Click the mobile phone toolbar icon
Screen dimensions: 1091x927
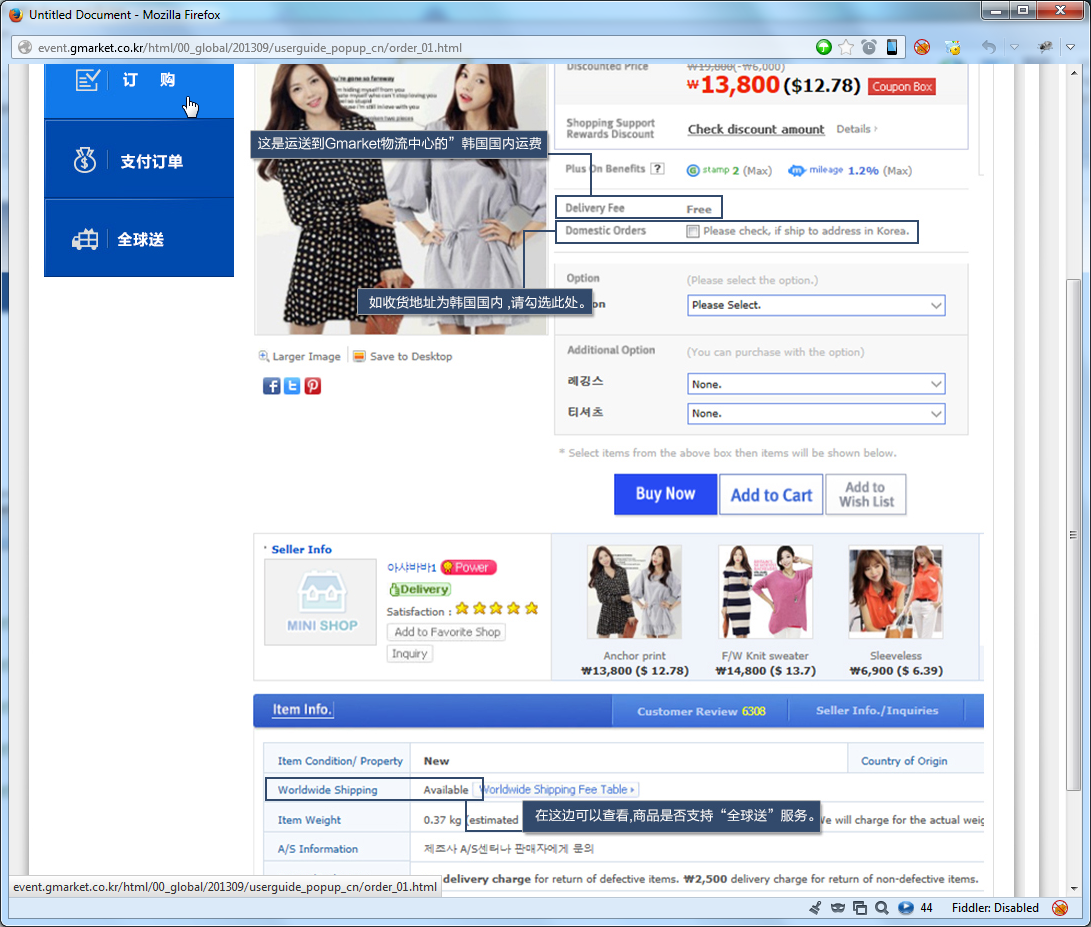(891, 47)
